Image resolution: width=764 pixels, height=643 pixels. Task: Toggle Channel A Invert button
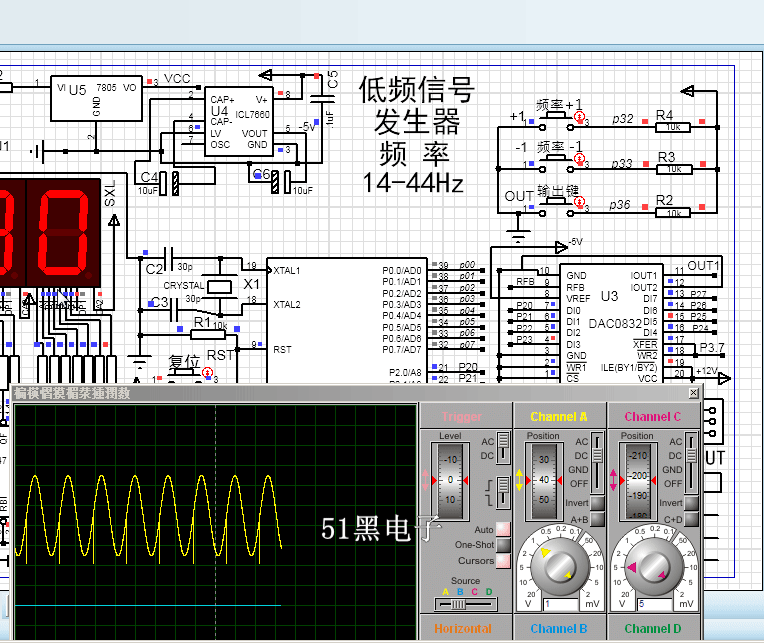click(597, 503)
